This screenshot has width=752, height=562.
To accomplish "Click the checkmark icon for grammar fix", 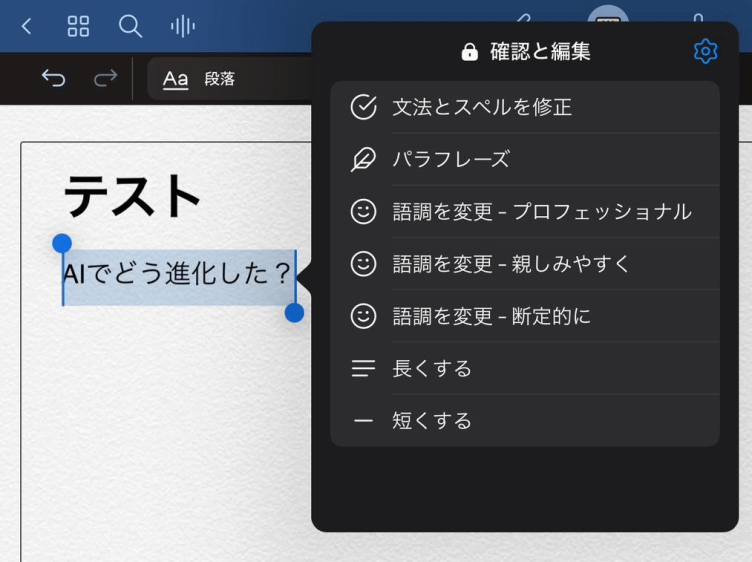I will 364,106.
